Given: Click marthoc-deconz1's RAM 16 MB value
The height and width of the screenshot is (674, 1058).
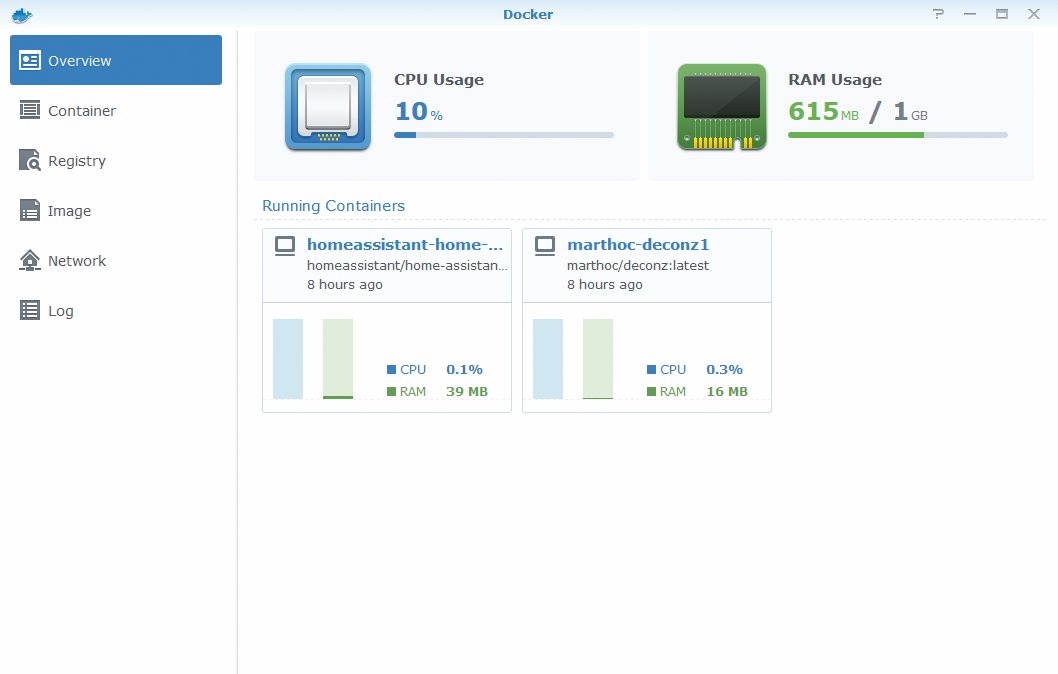Looking at the screenshot, I should coord(727,391).
